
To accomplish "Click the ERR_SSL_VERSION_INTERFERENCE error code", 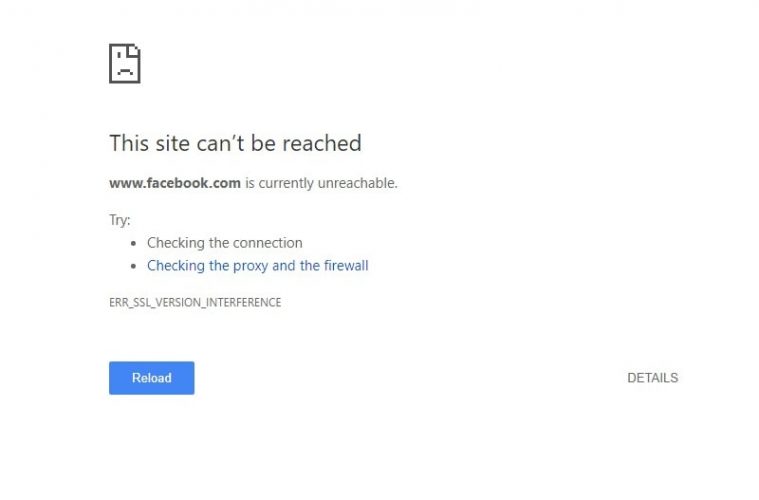I will coord(195,303).
